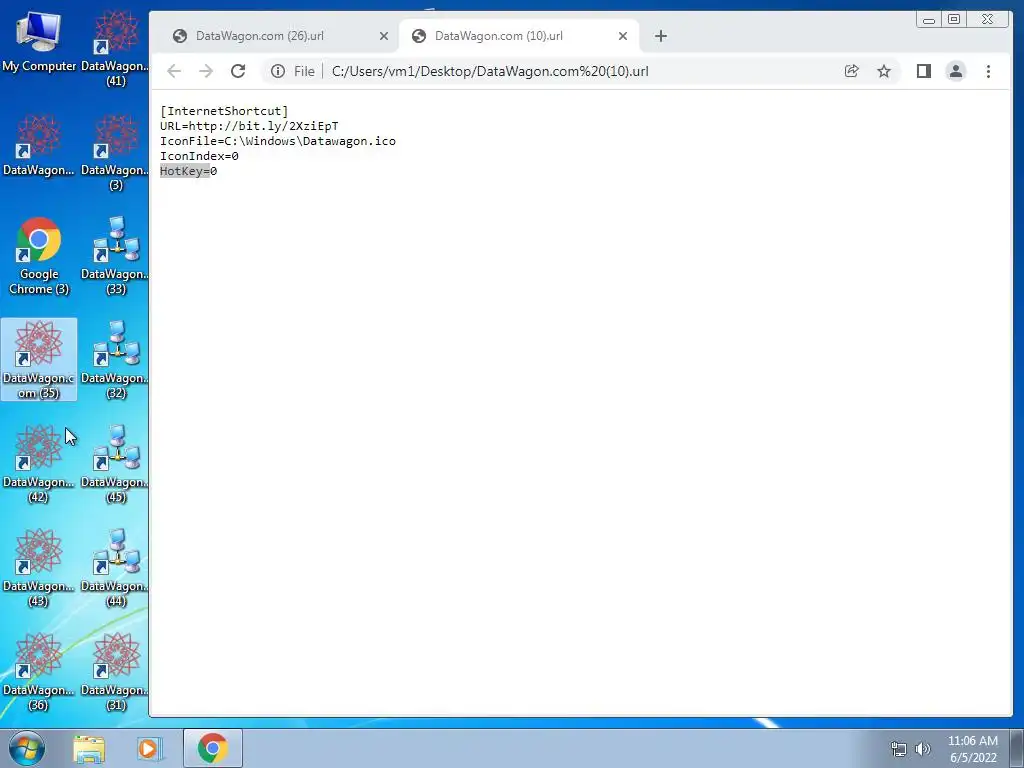The image size is (1024, 768).
Task: Select My Computer desktop icon
Action: click(x=39, y=41)
